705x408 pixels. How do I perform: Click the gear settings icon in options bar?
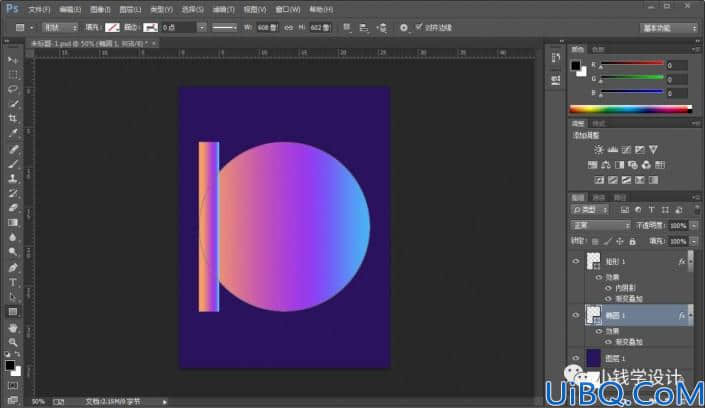click(x=403, y=28)
